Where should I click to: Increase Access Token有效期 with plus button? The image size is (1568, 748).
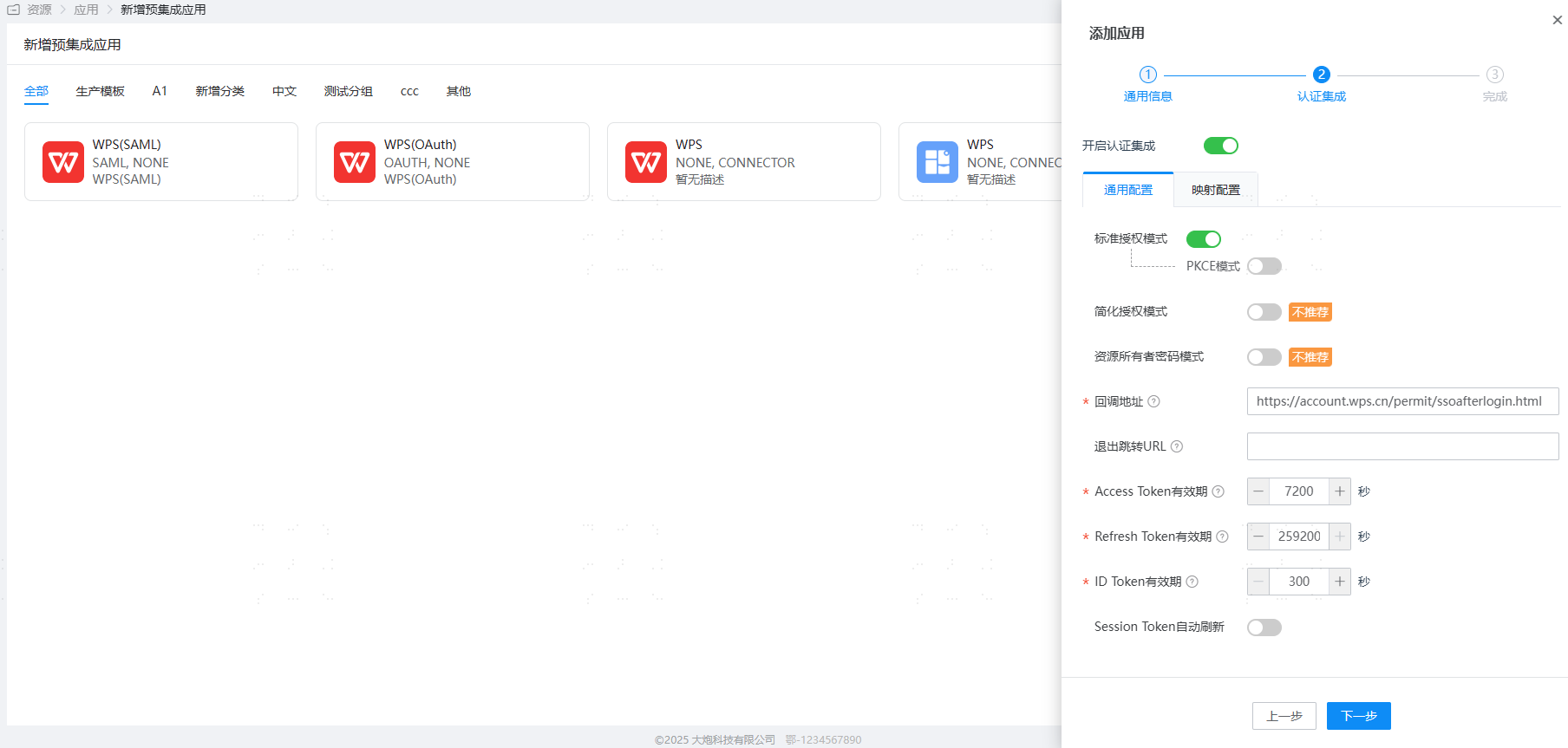[1340, 491]
